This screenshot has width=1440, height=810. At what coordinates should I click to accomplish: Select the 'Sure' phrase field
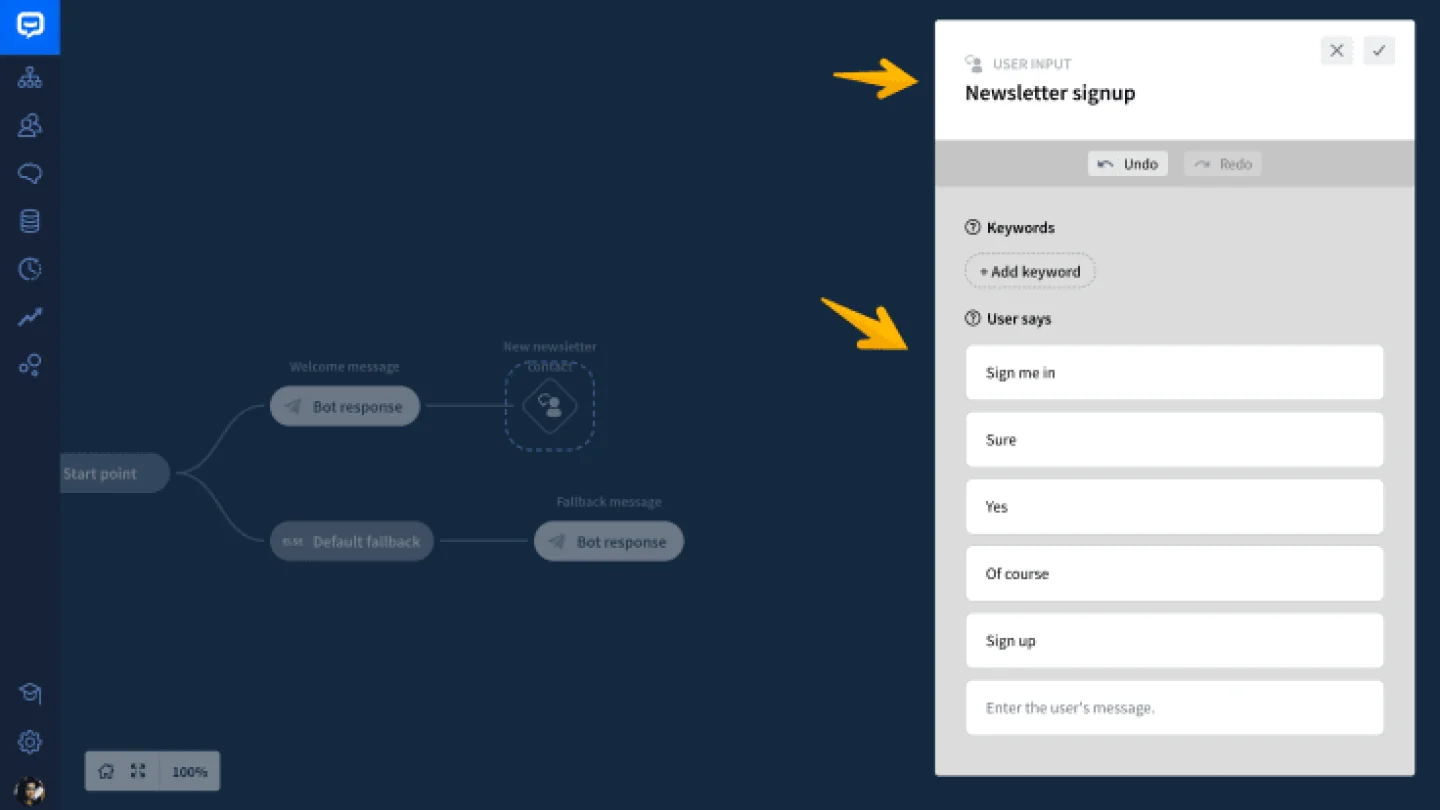click(x=1175, y=439)
